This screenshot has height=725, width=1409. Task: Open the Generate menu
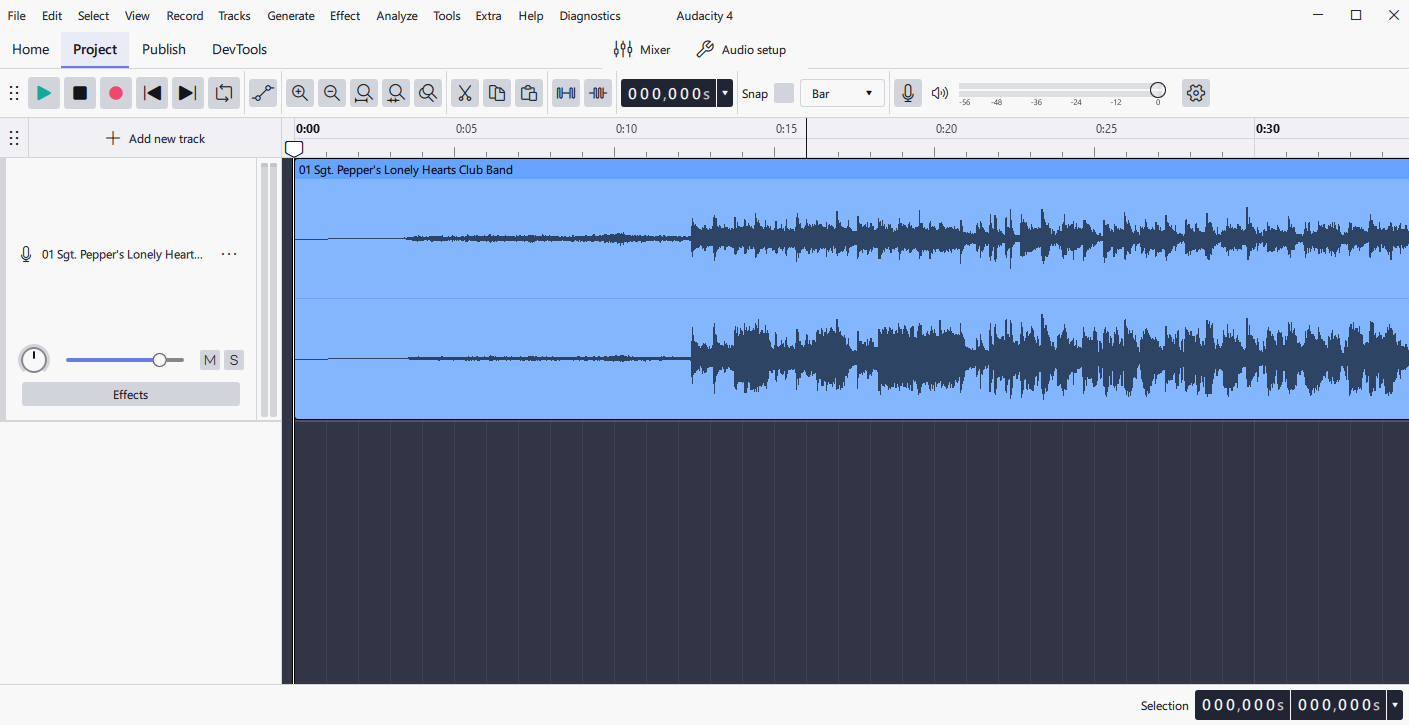291,16
